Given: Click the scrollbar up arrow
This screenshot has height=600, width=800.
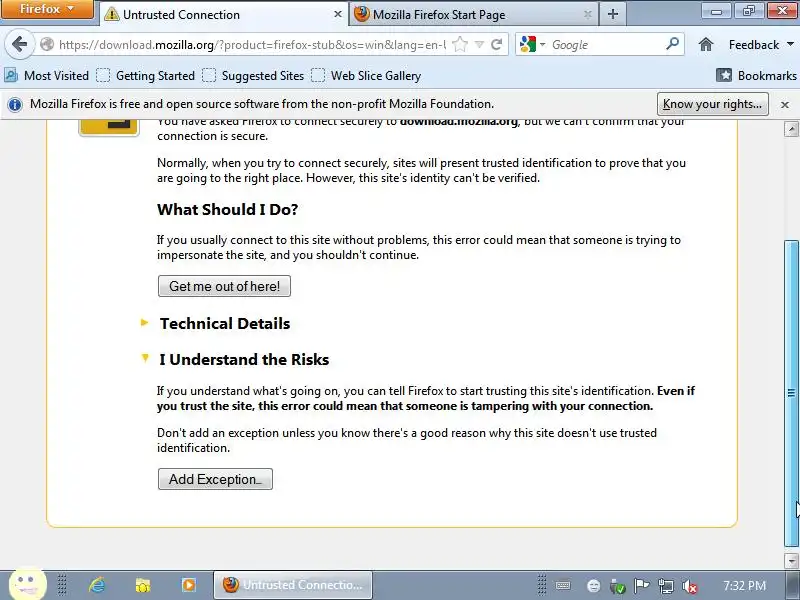Looking at the screenshot, I should [x=791, y=129].
